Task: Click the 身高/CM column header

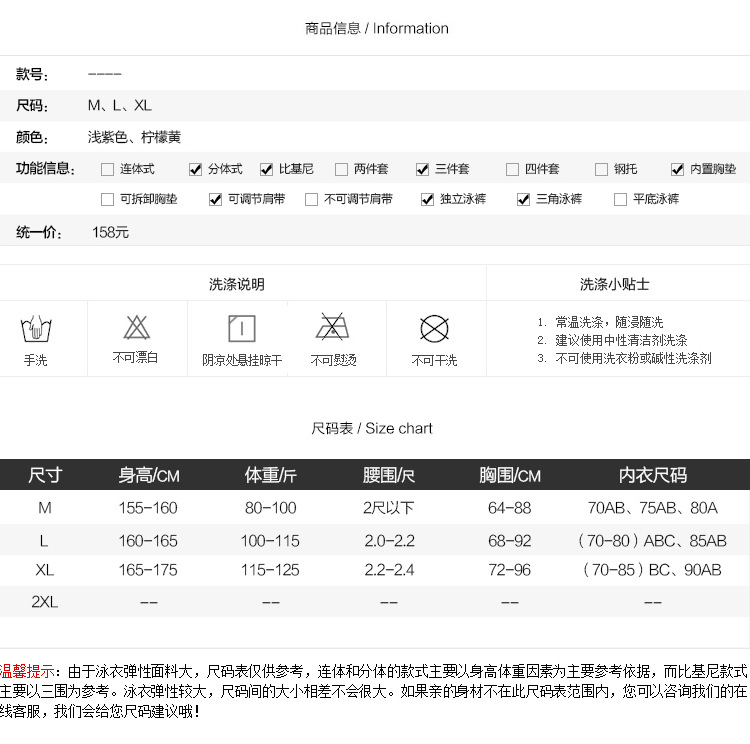Action: pos(149,475)
